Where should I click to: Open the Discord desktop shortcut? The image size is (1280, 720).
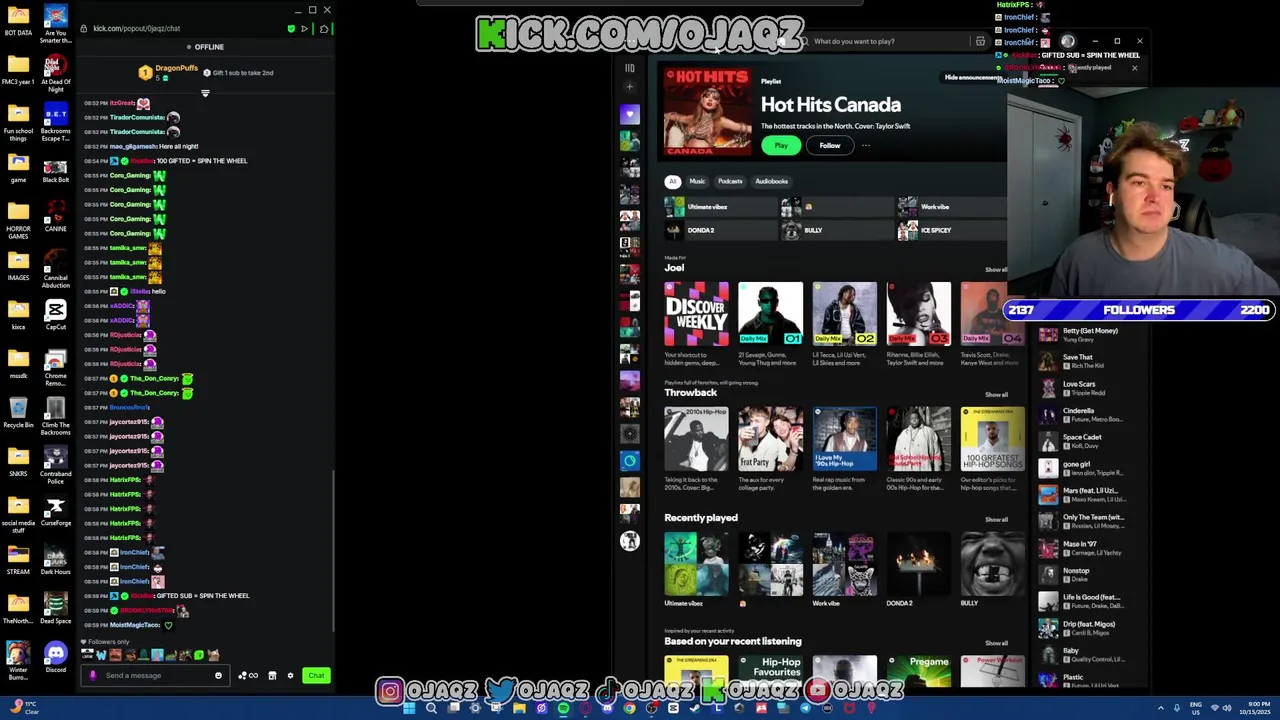click(x=56, y=657)
